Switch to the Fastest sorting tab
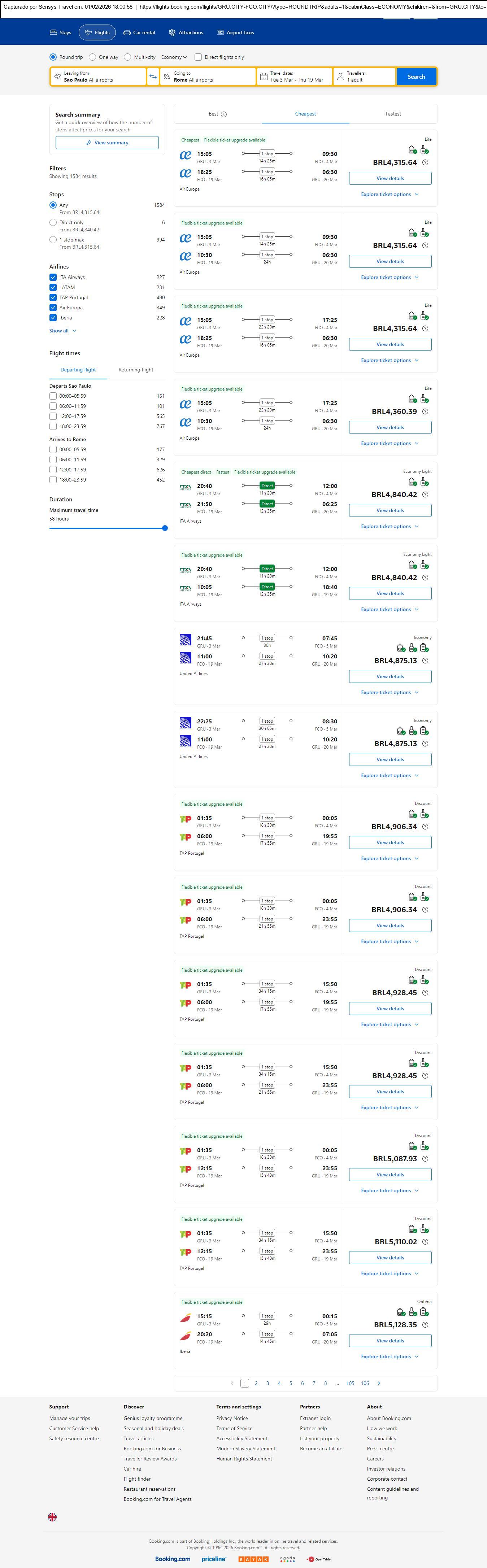Image resolution: width=487 pixels, height=1568 pixels. (x=393, y=114)
